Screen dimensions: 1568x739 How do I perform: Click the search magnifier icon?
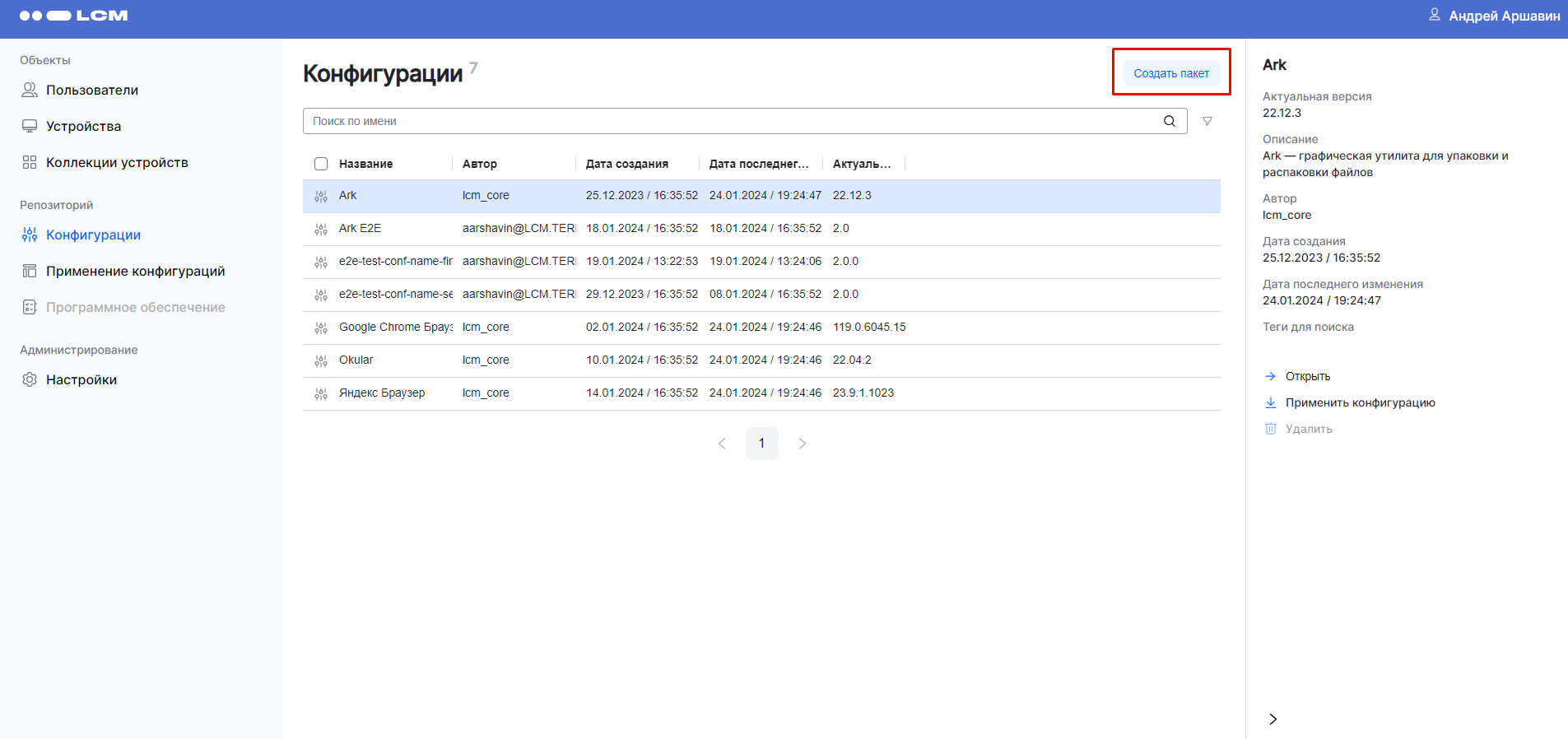1169,121
